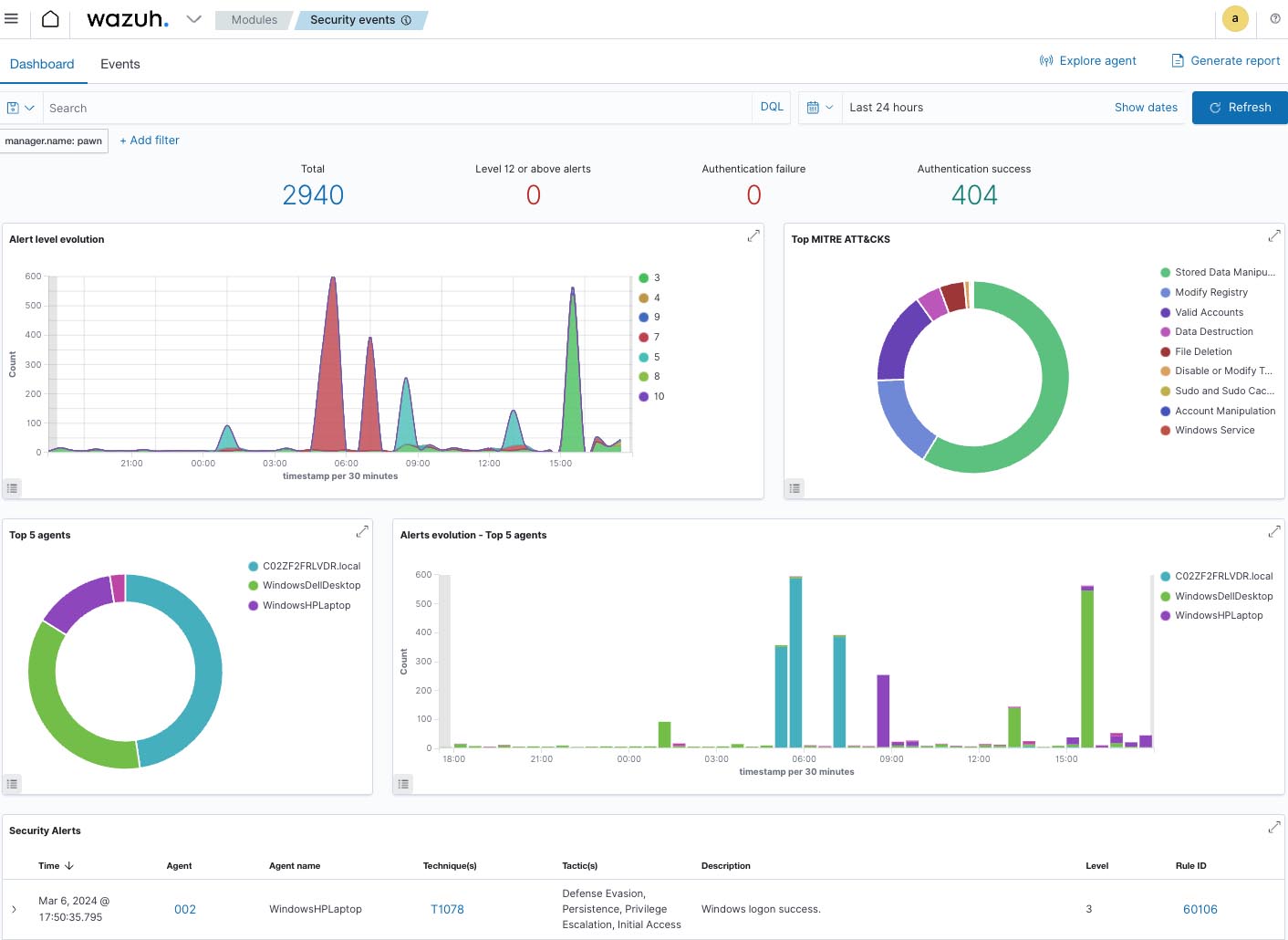Expand the Top MITRE ATT&CKS panel

(1274, 236)
